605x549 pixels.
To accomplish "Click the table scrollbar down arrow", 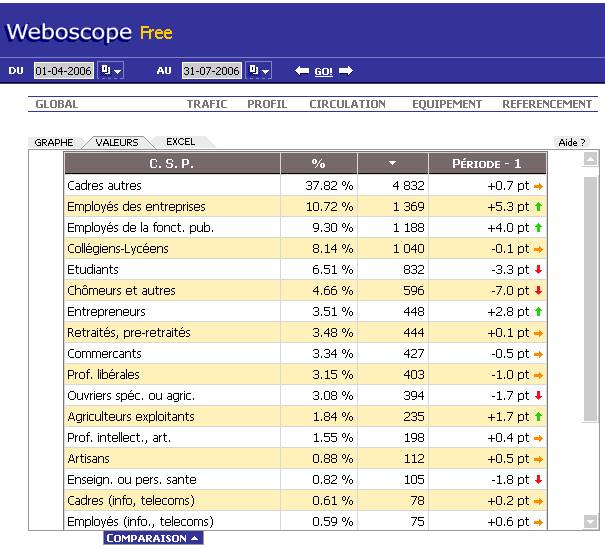I will (x=590, y=522).
